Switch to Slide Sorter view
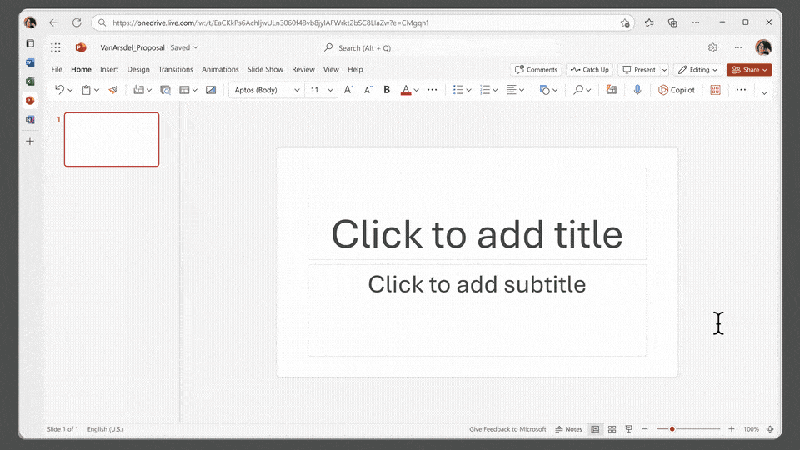800x450 pixels. point(612,429)
